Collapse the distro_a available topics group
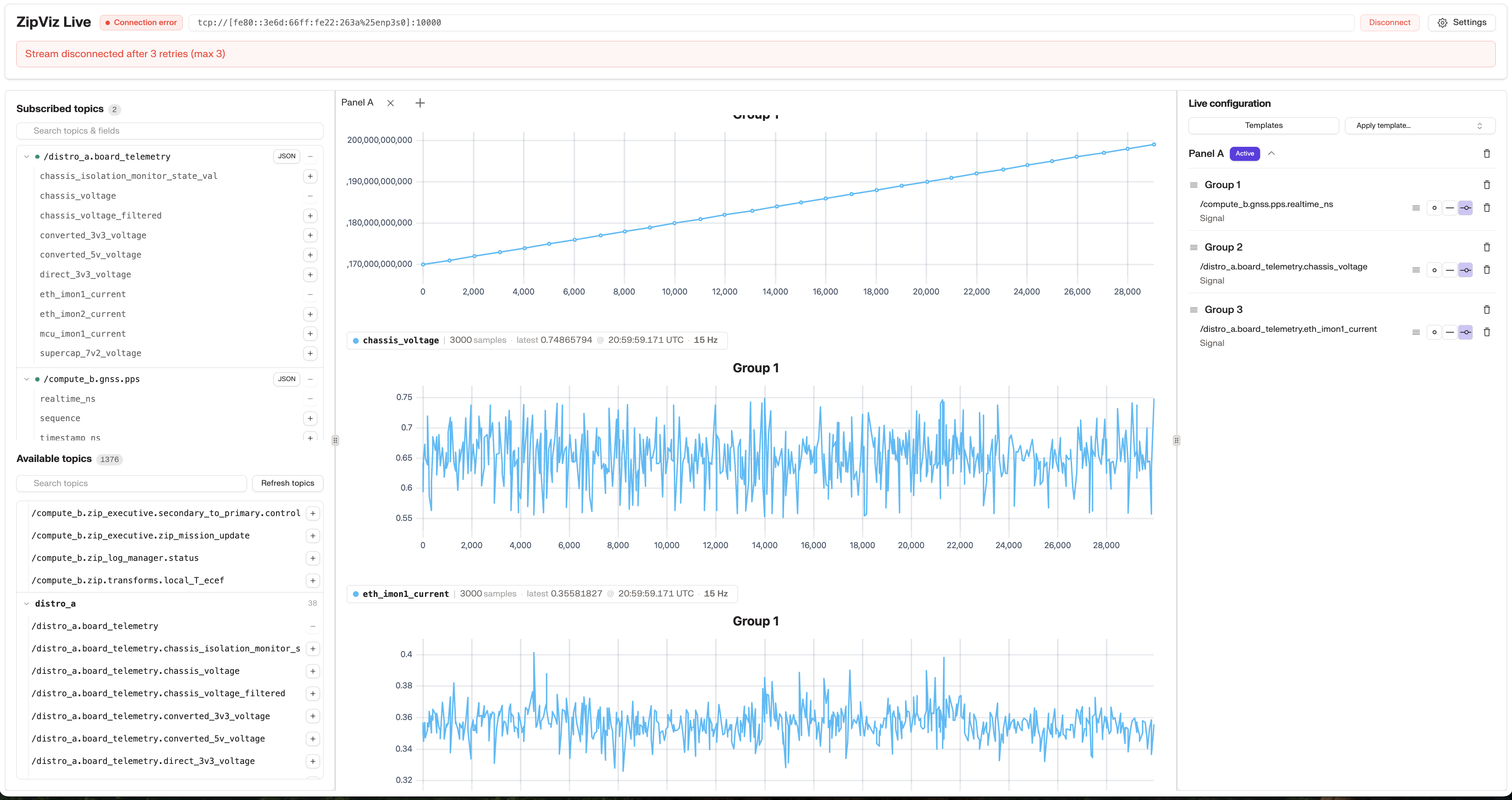The height and width of the screenshot is (800, 1512). [x=26, y=604]
